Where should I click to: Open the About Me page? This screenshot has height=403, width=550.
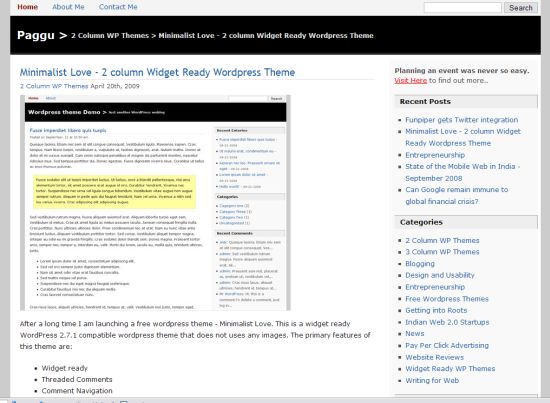coord(68,7)
